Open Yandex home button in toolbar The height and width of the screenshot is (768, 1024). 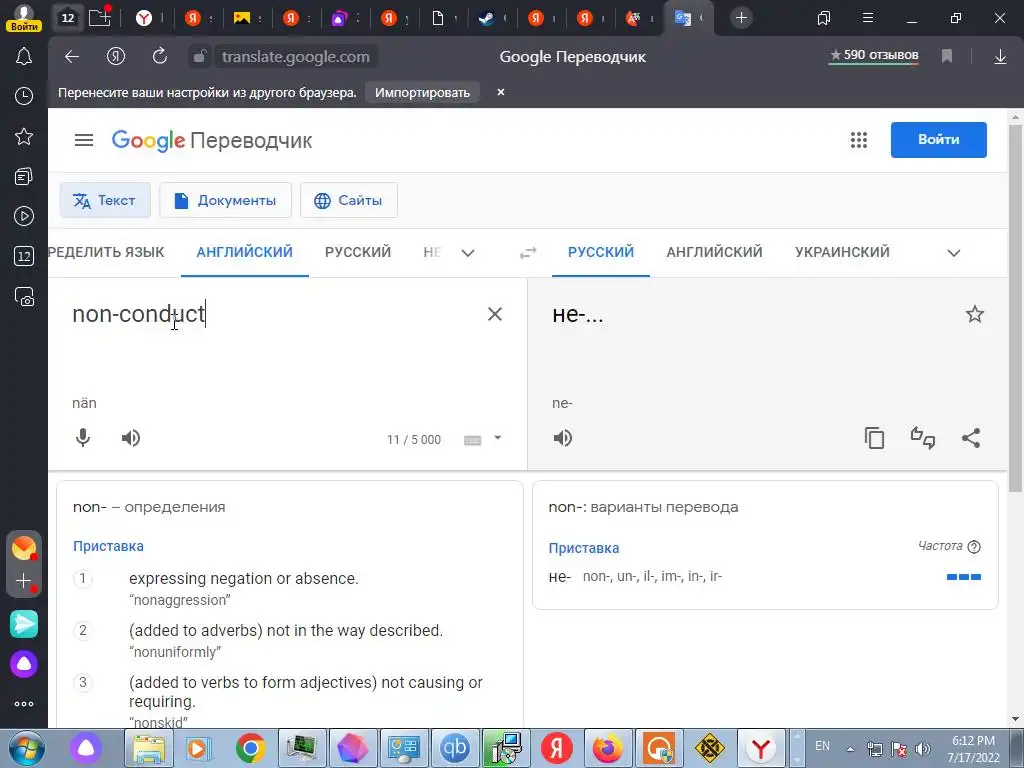pyautogui.click(x=116, y=57)
